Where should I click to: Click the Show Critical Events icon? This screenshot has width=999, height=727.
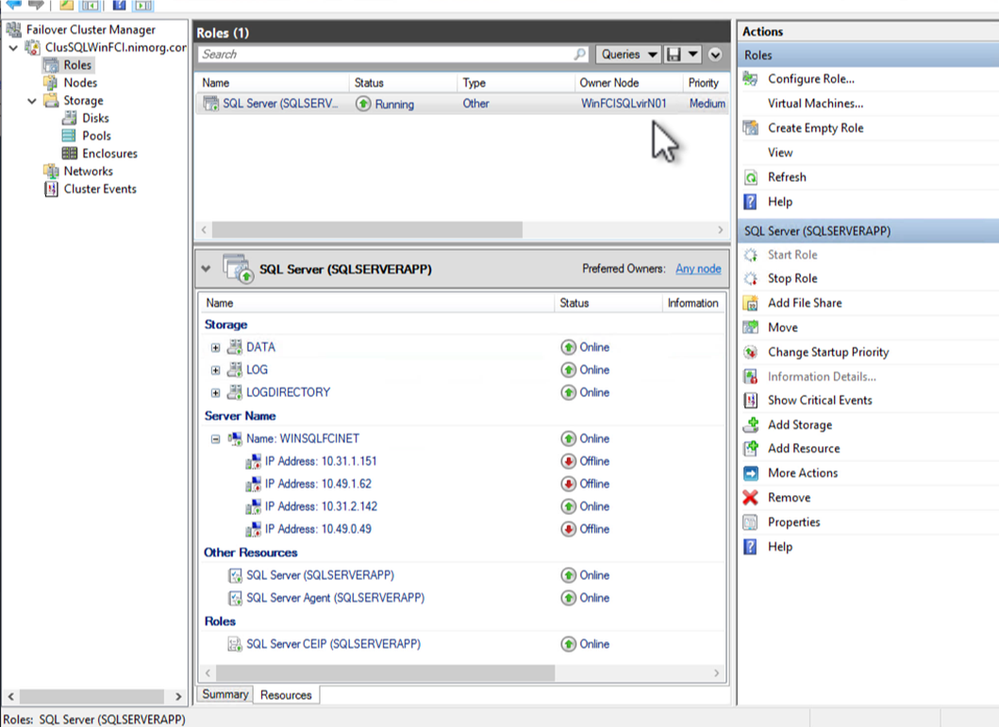[751, 400]
